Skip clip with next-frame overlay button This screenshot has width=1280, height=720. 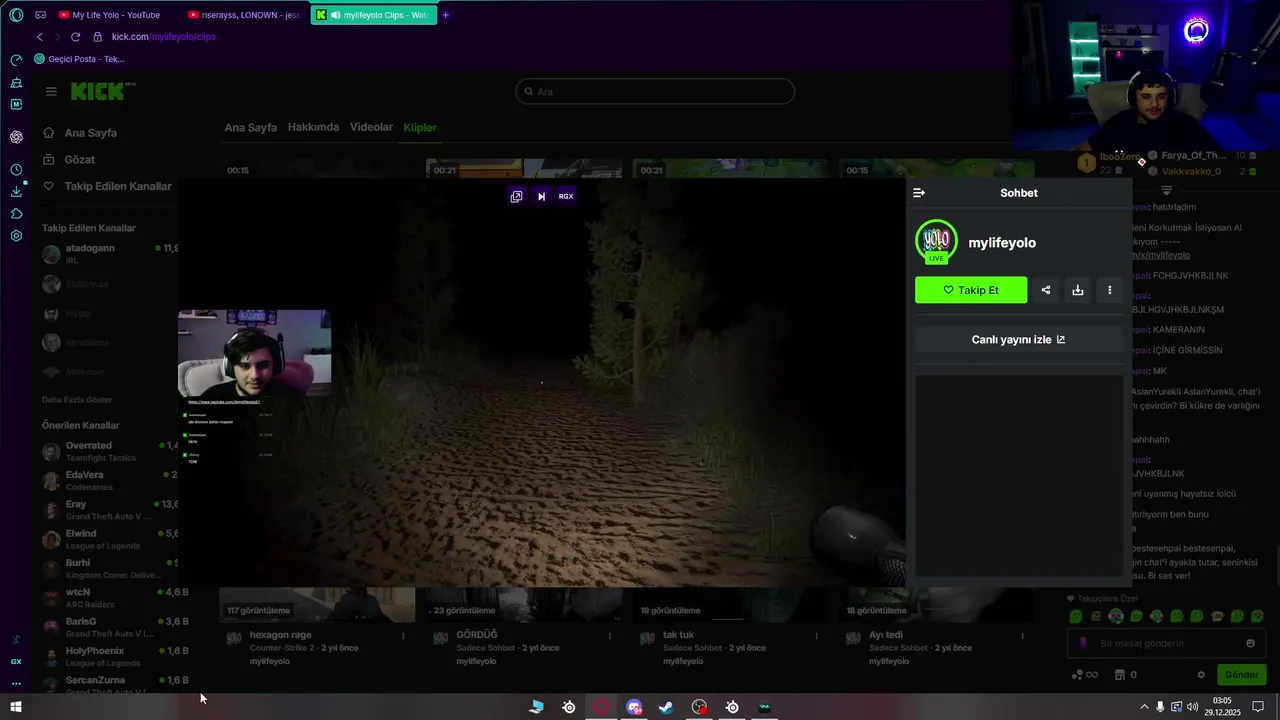tap(541, 196)
